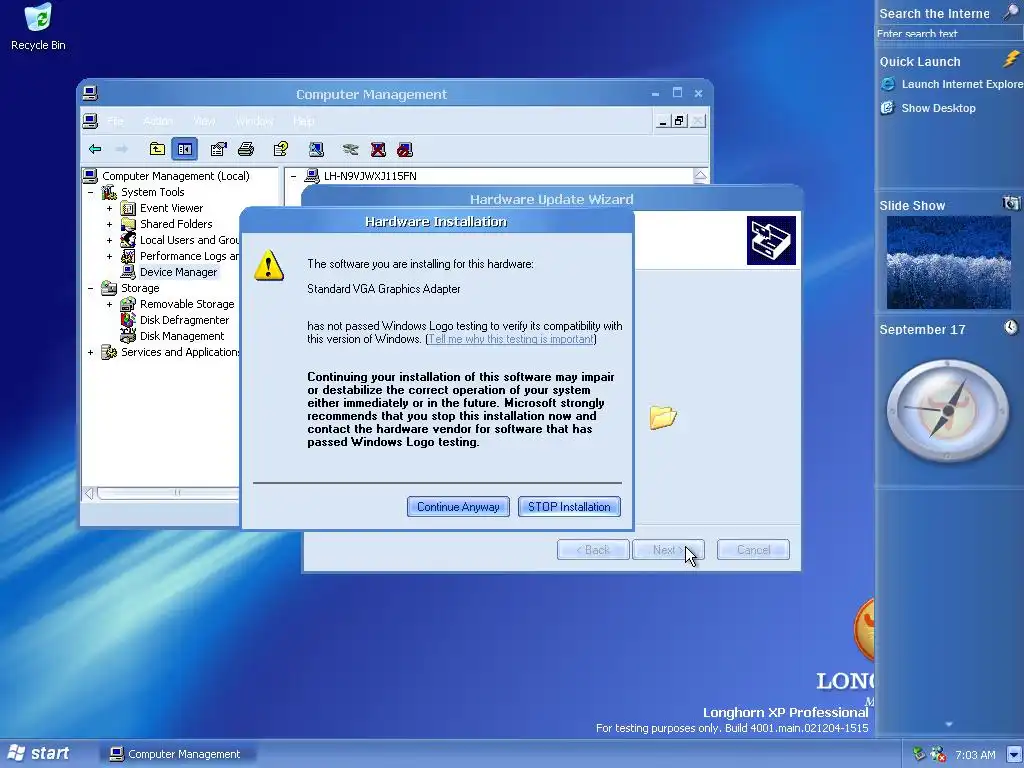Click STOP Installation button
Image resolution: width=1024 pixels, height=768 pixels.
click(x=569, y=507)
